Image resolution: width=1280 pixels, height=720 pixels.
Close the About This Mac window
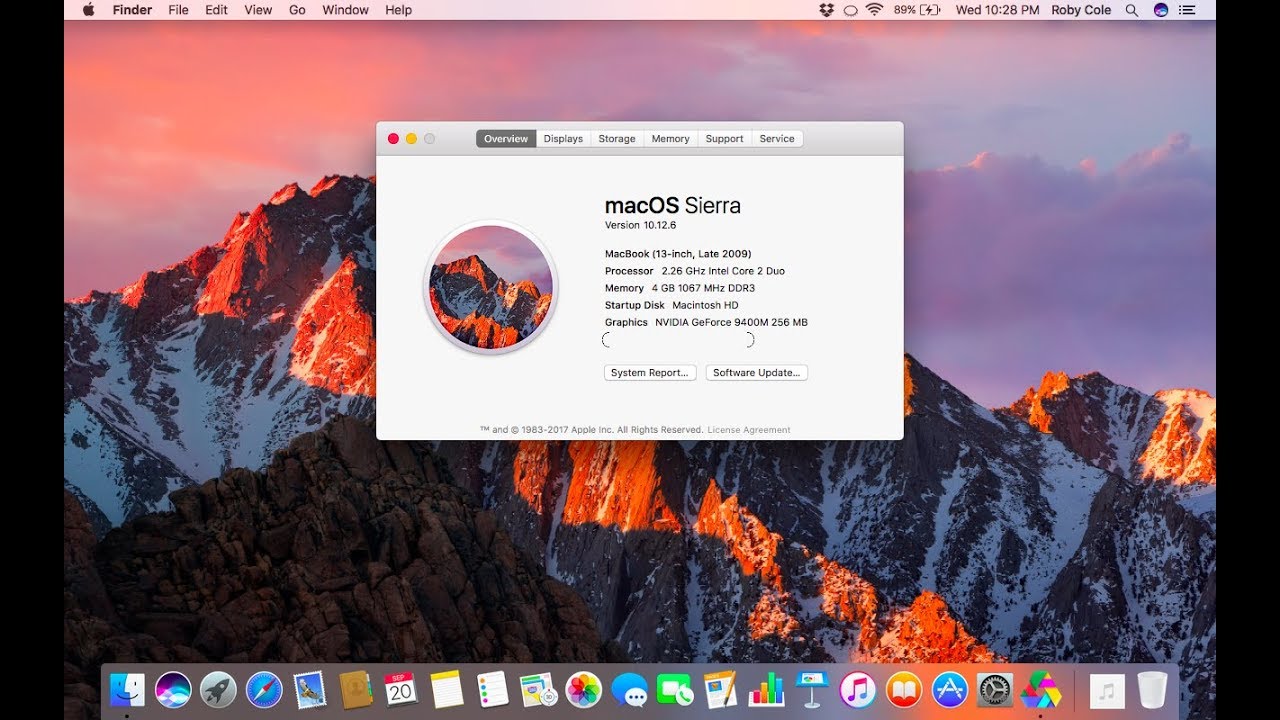coord(393,139)
